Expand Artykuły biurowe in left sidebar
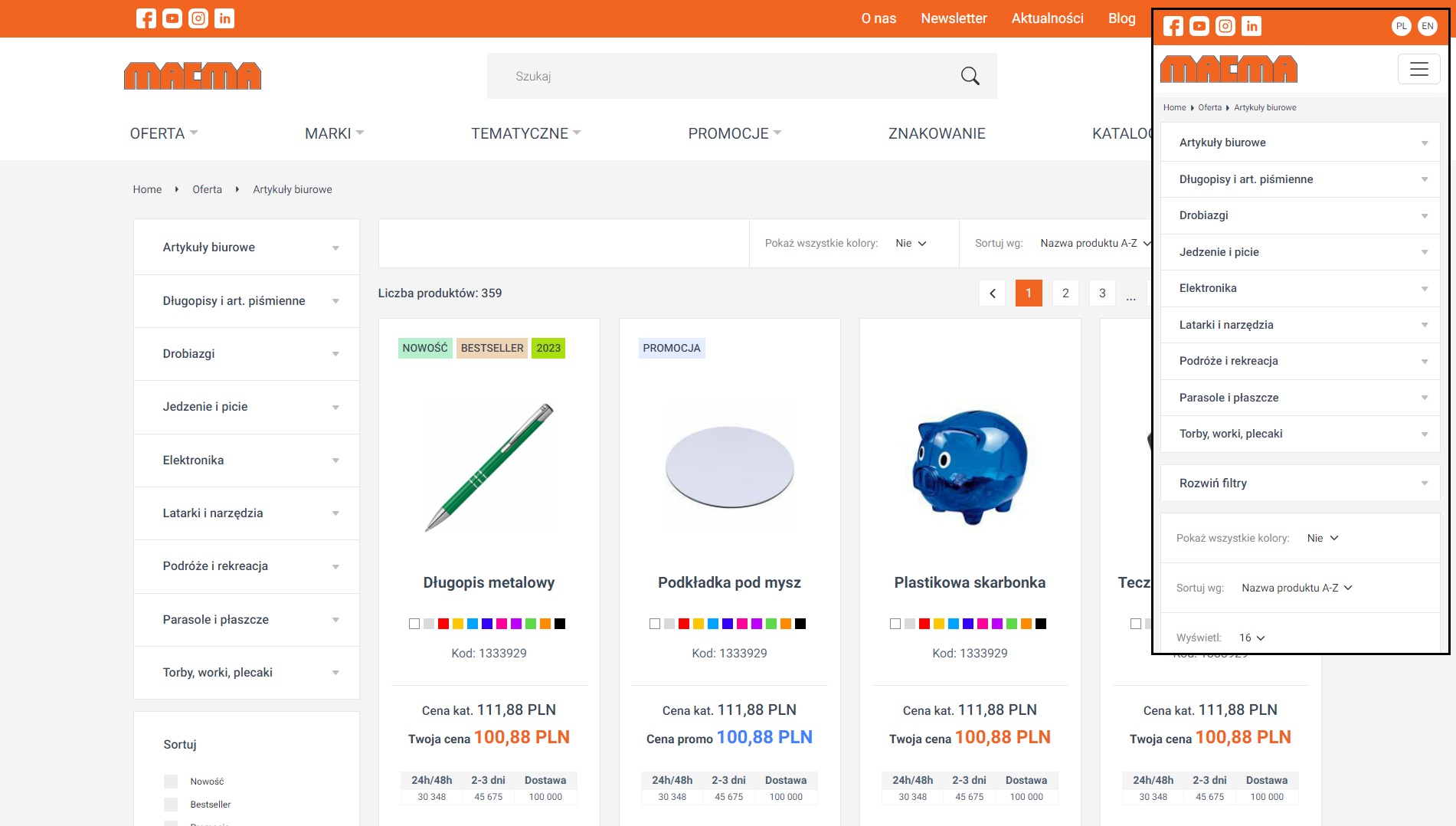 (247, 247)
